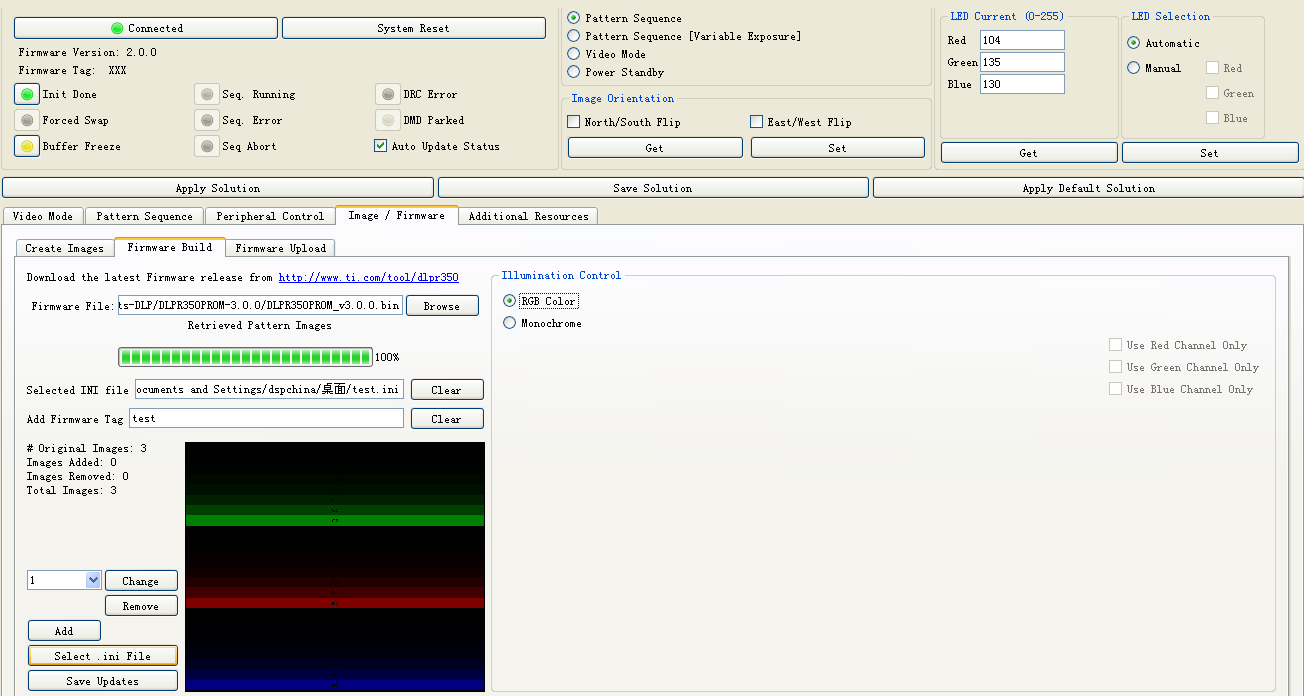
Task: Open the Firmware Upload sub-tab
Action: 280,248
